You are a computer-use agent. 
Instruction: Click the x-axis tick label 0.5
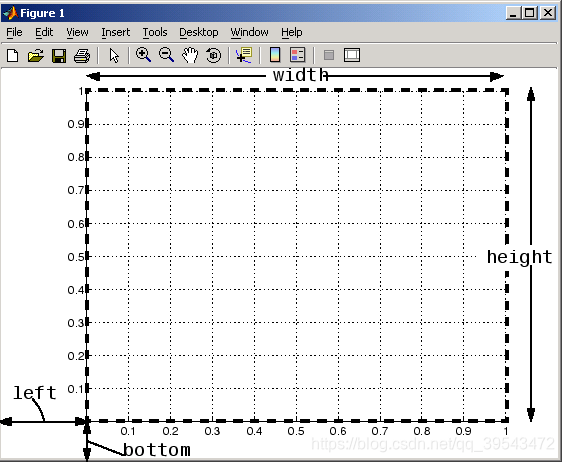coord(296,431)
